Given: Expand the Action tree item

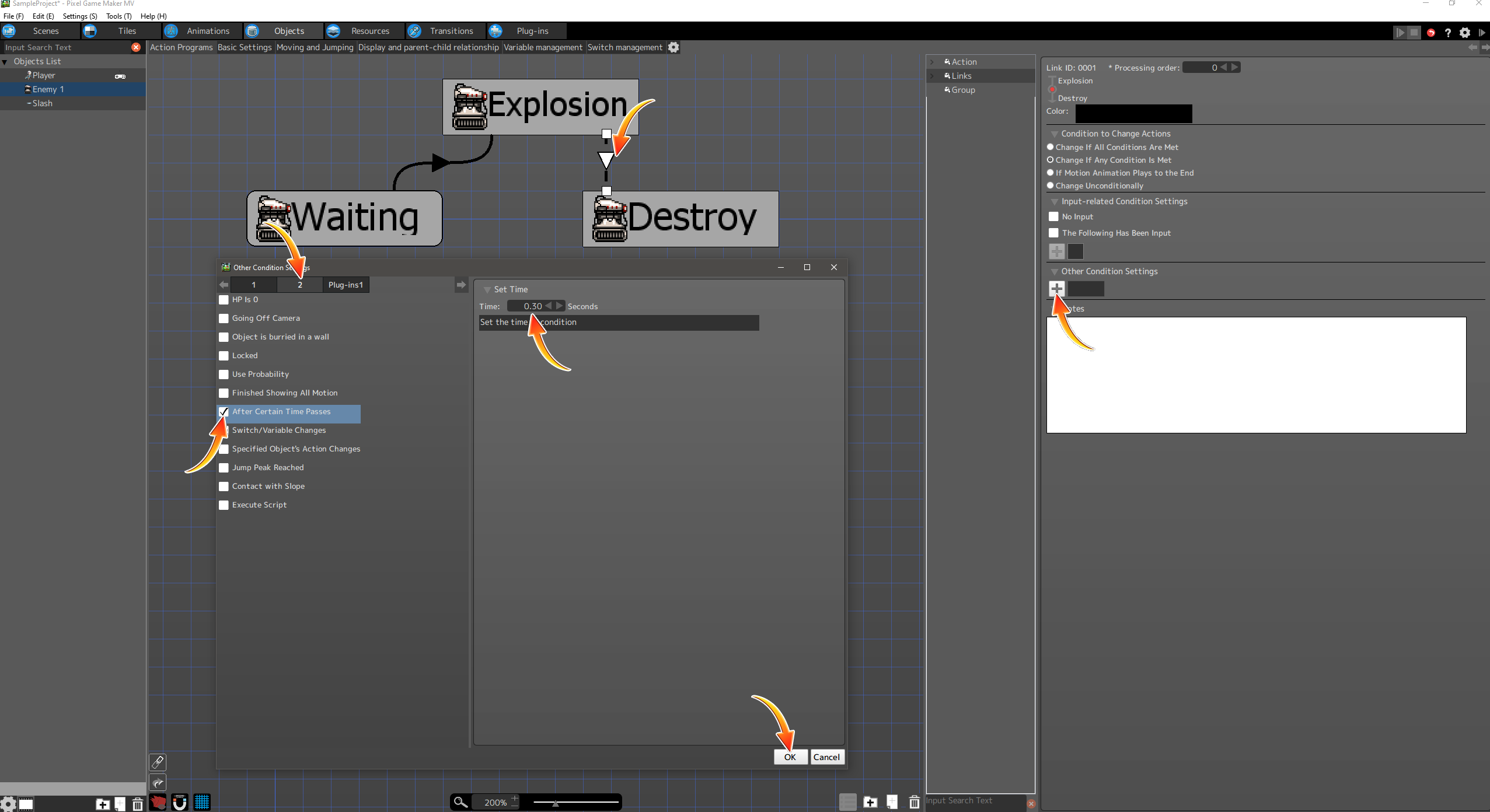Looking at the screenshot, I should tap(932, 62).
